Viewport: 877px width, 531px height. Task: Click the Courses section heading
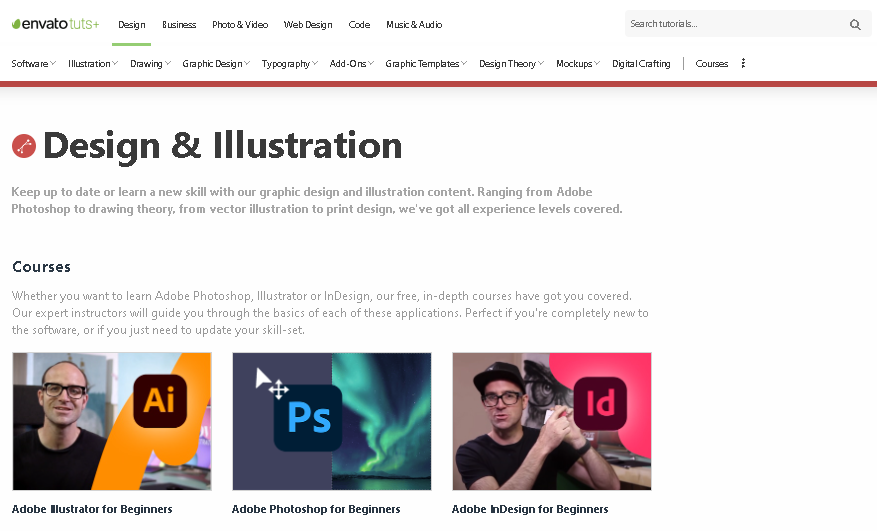(x=41, y=267)
